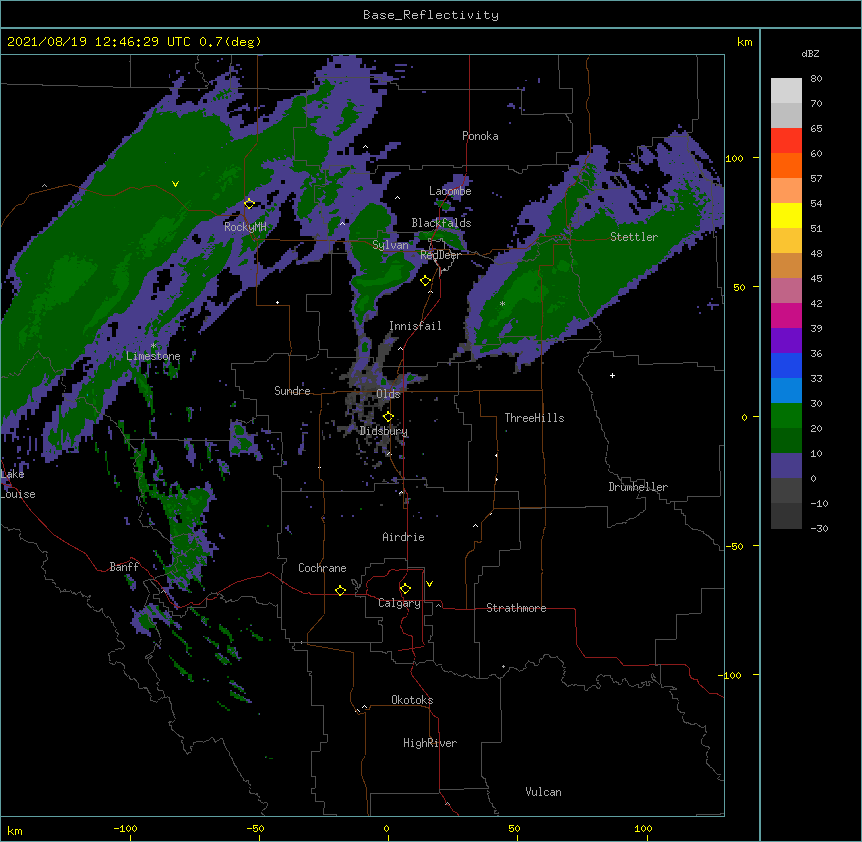Select the Calgary city label
The image size is (862, 842).
(x=399, y=603)
